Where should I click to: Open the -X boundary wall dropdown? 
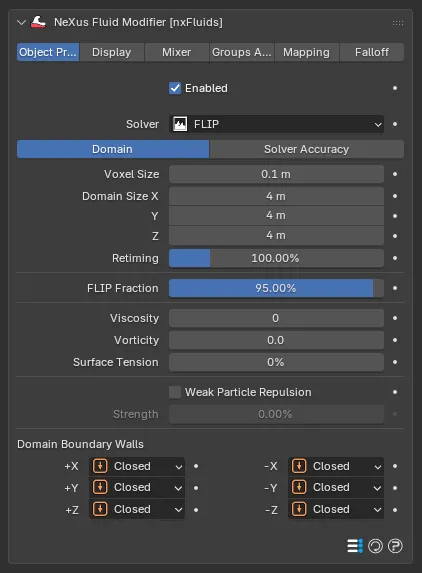pyautogui.click(x=336, y=467)
